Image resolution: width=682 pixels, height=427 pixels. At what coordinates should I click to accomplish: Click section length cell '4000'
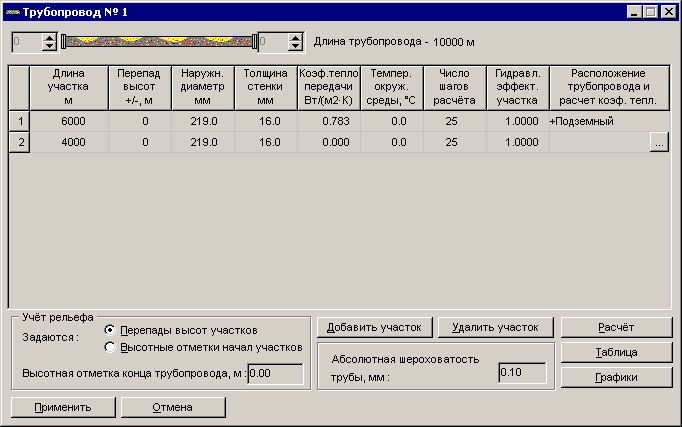[69, 142]
